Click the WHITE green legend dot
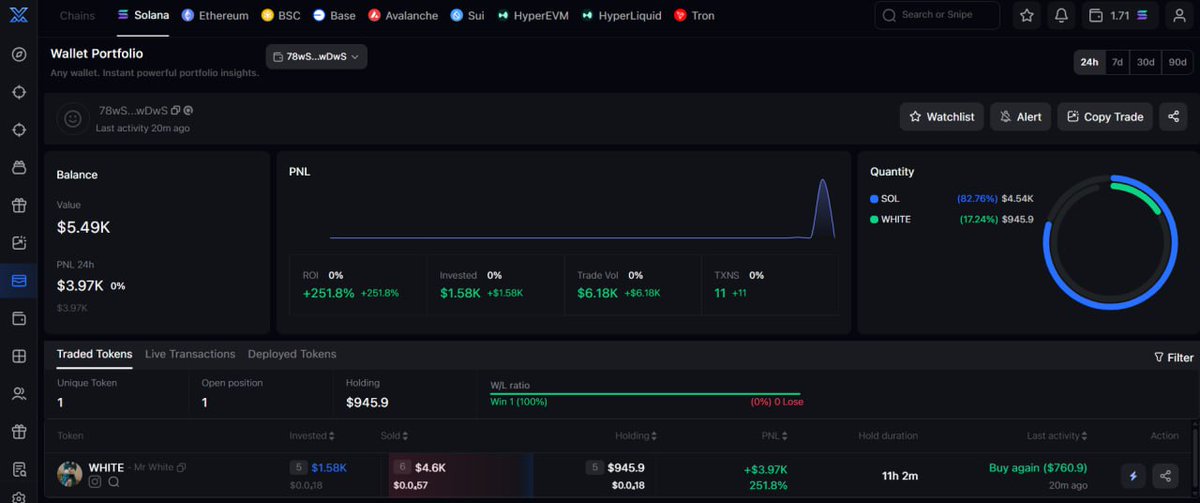 click(x=874, y=219)
